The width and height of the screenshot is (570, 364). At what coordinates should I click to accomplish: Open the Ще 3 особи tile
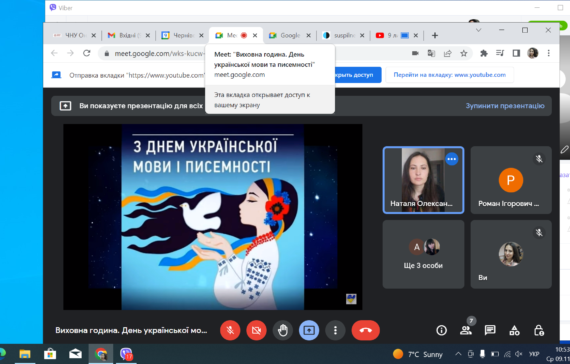tap(423, 254)
